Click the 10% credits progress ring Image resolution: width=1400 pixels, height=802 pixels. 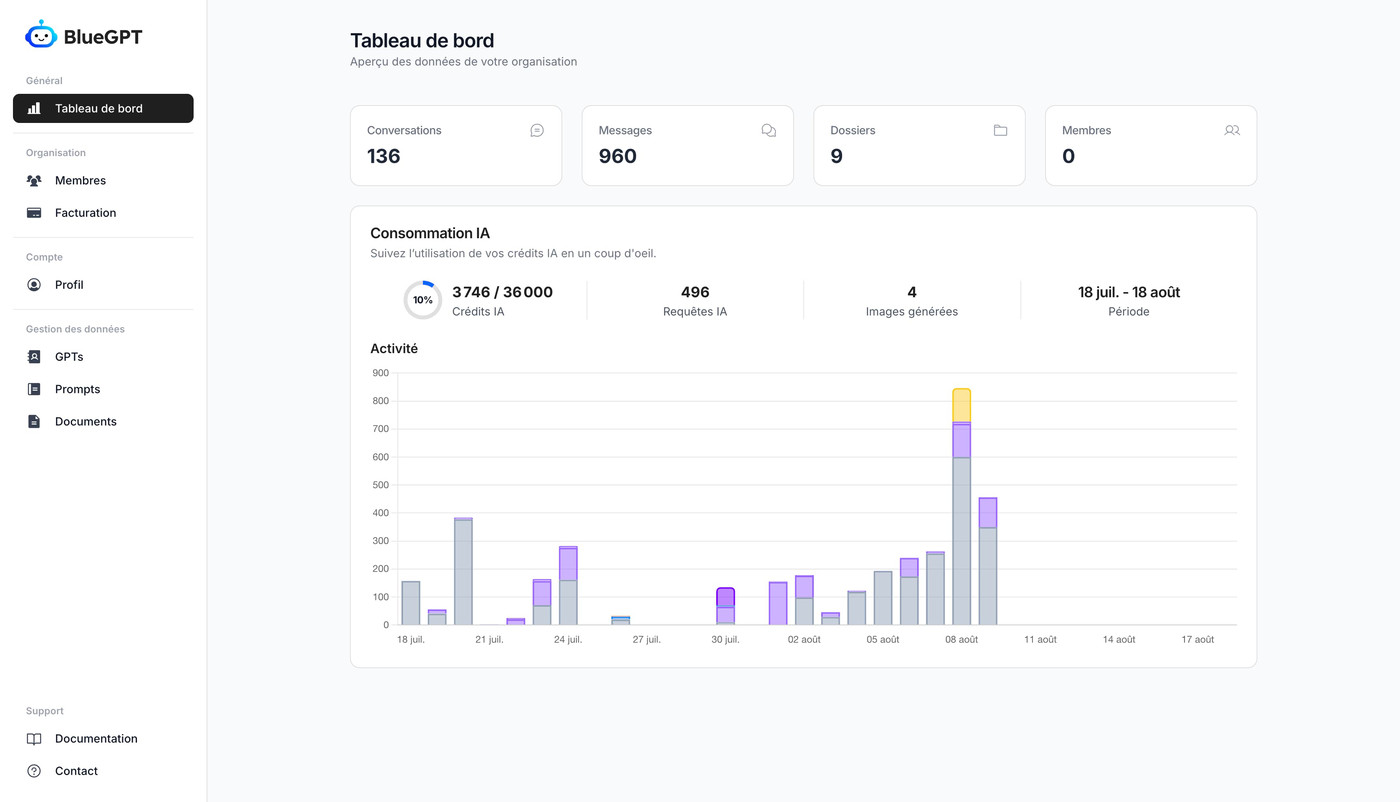tap(420, 298)
